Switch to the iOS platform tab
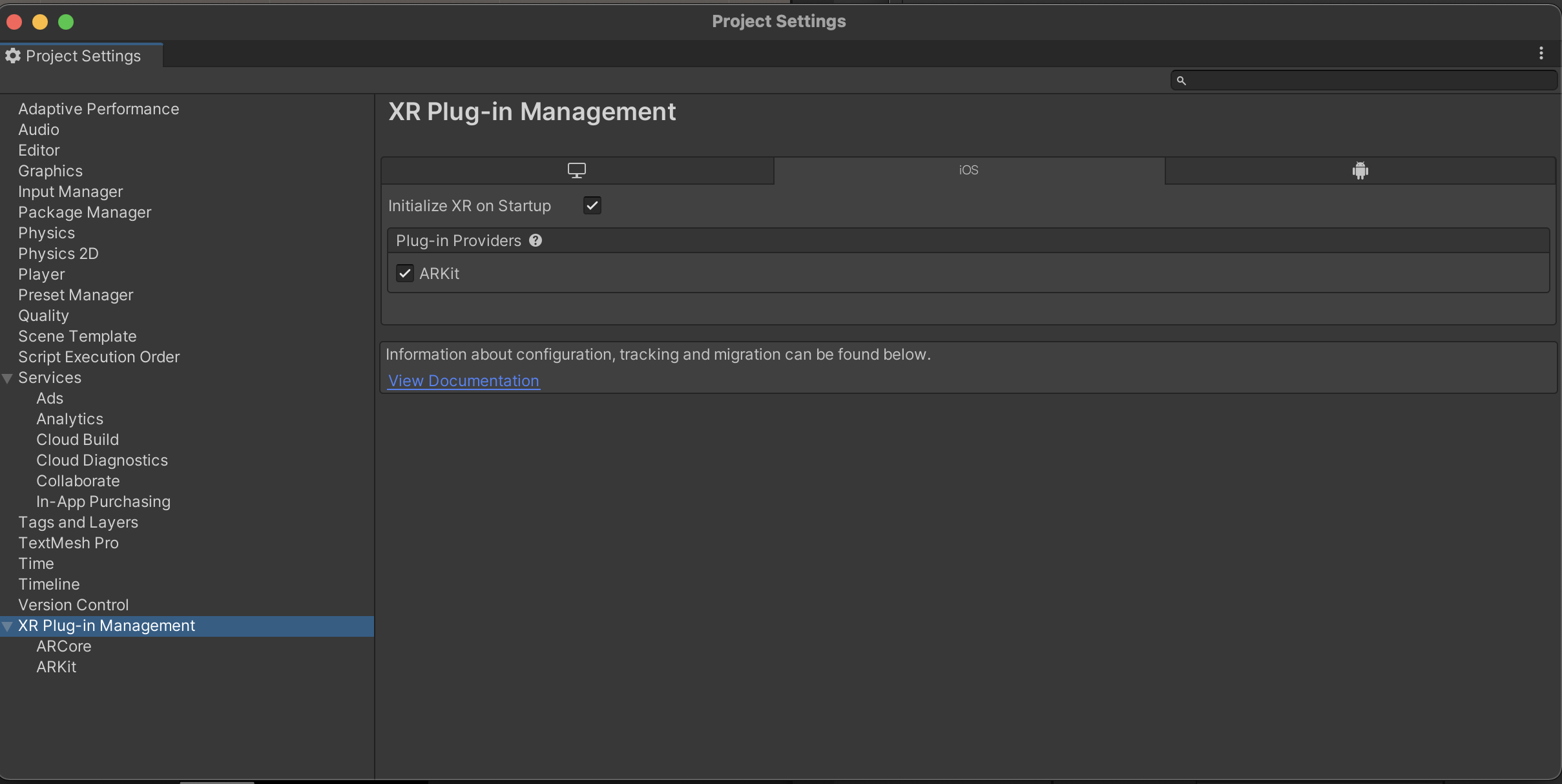Image resolution: width=1562 pixels, height=784 pixels. tap(969, 170)
